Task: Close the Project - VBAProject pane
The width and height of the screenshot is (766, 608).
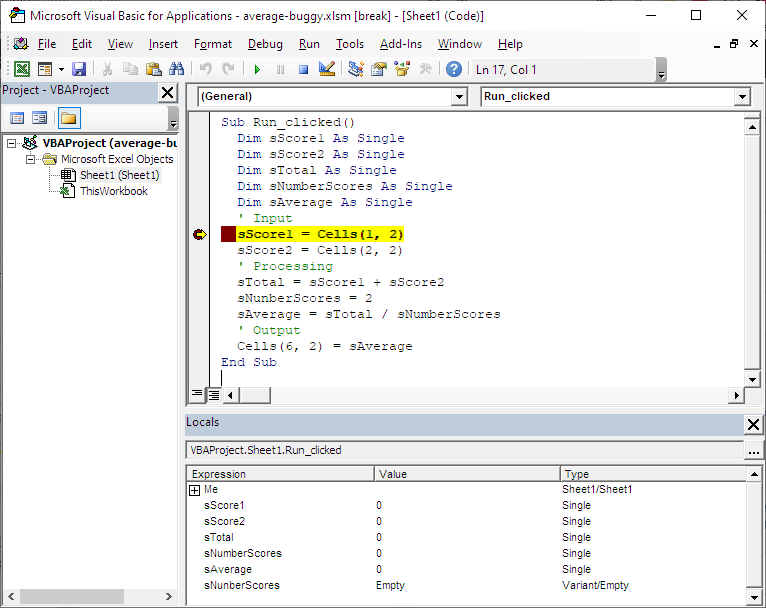Action: click(x=167, y=92)
